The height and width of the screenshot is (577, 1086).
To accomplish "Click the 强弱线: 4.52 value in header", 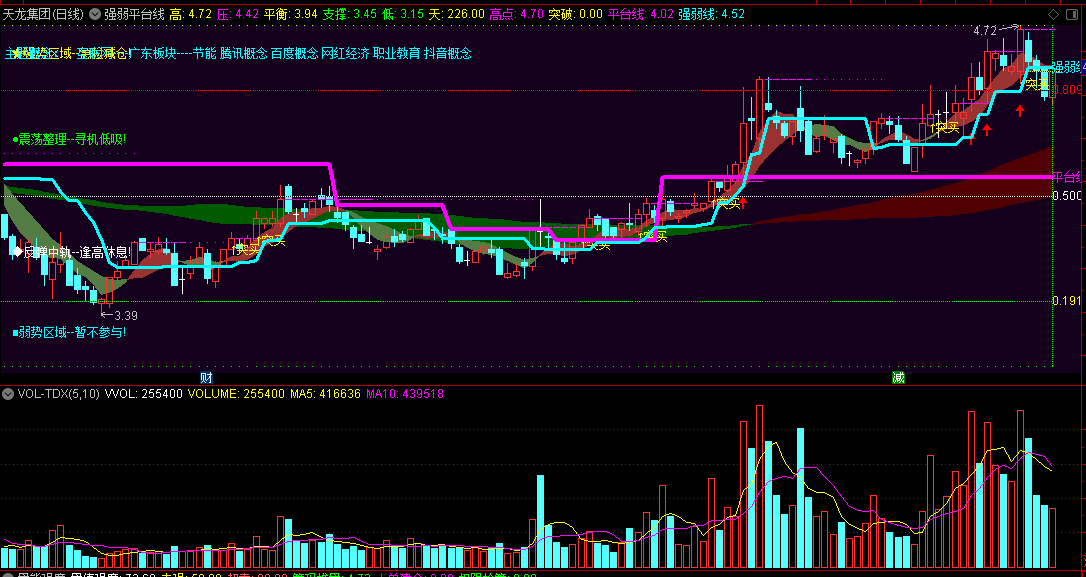I will (x=711, y=14).
